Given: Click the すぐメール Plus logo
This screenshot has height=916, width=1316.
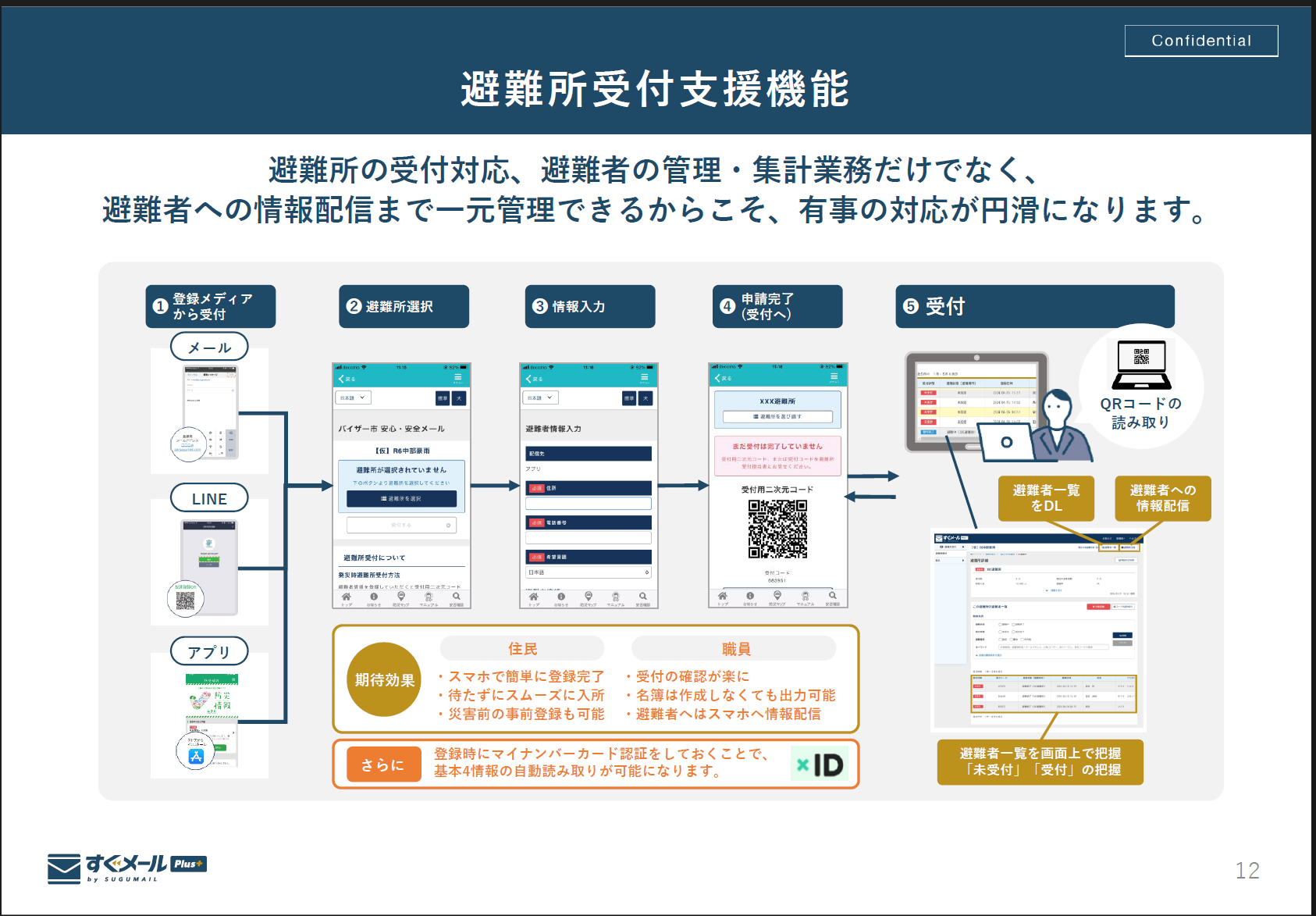Looking at the screenshot, I should [x=126, y=868].
